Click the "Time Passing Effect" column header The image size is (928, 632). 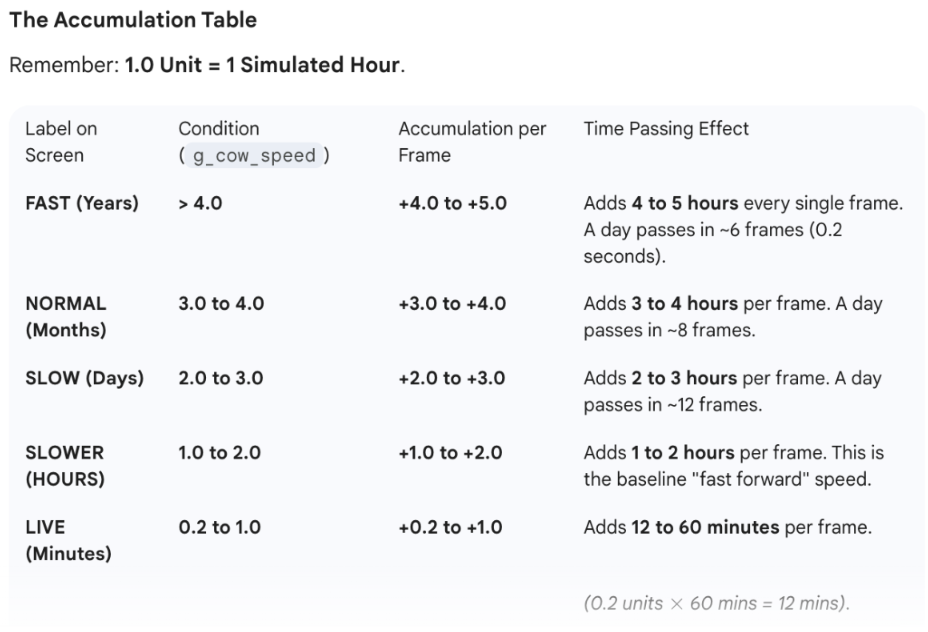point(666,129)
